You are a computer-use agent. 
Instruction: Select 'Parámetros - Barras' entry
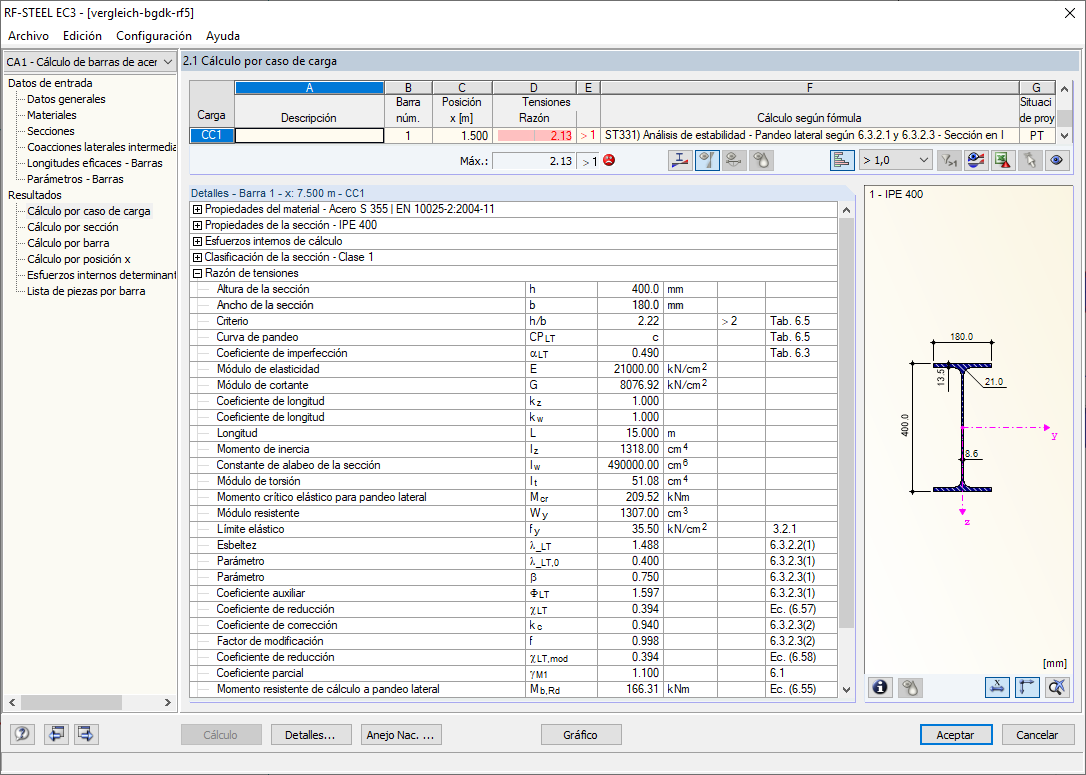[75, 179]
